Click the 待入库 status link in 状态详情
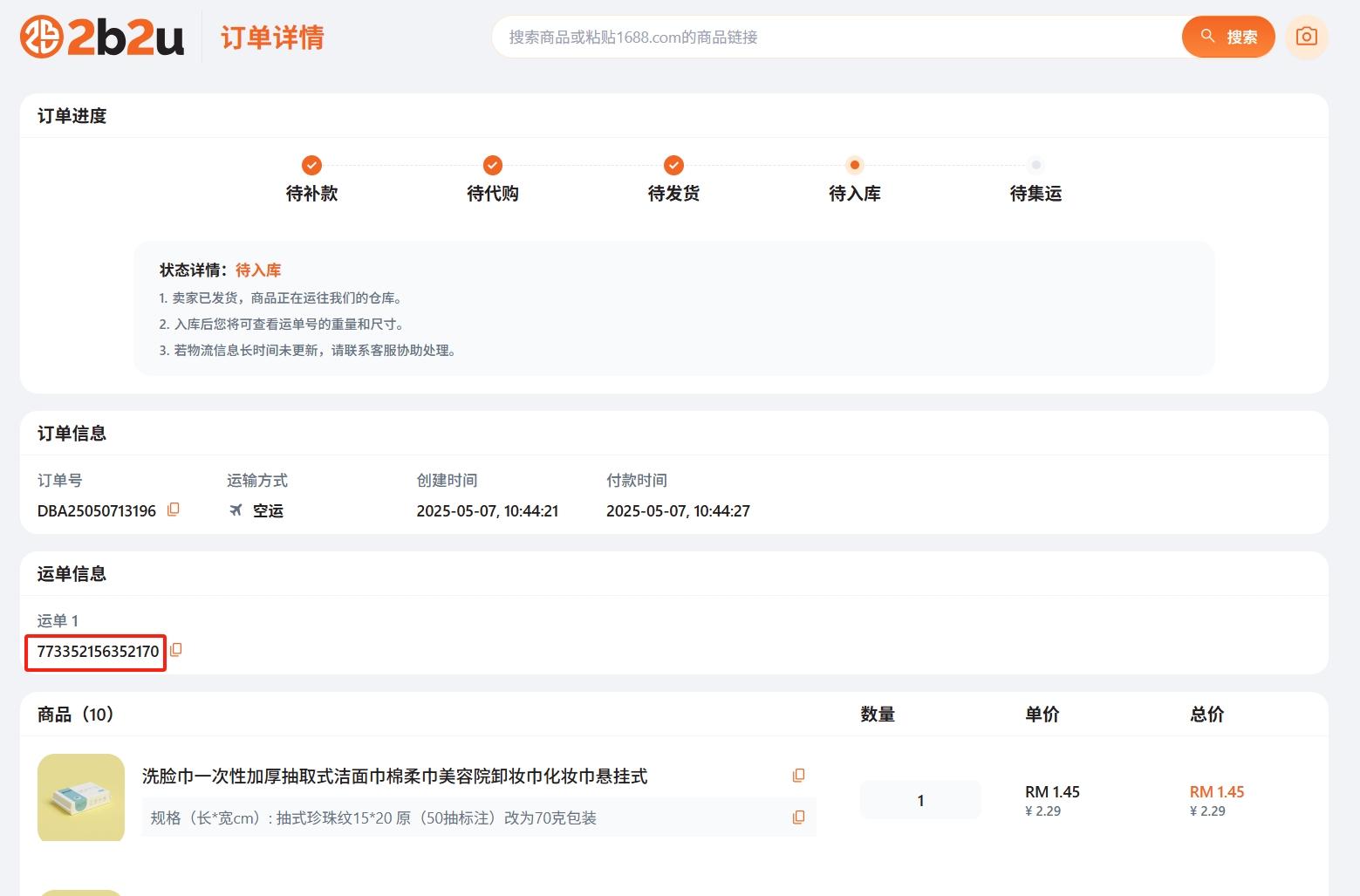 pos(259,270)
